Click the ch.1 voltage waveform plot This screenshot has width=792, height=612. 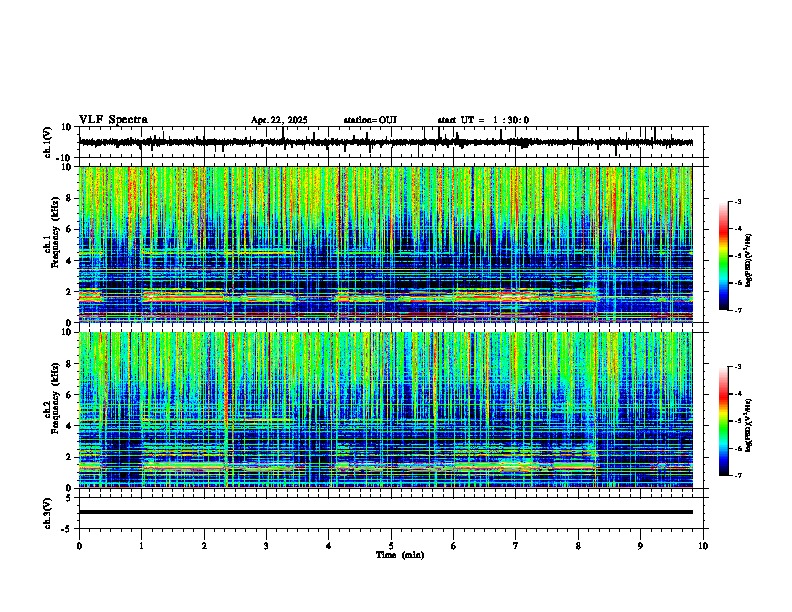(x=393, y=142)
